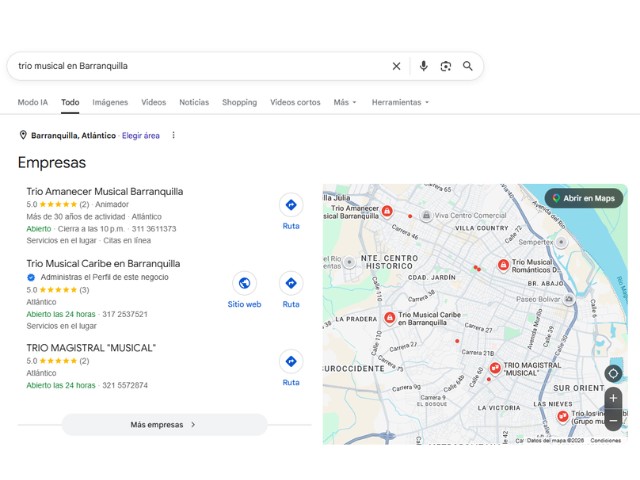Center the map with the my-location icon
640x480 pixels.
pos(613,373)
